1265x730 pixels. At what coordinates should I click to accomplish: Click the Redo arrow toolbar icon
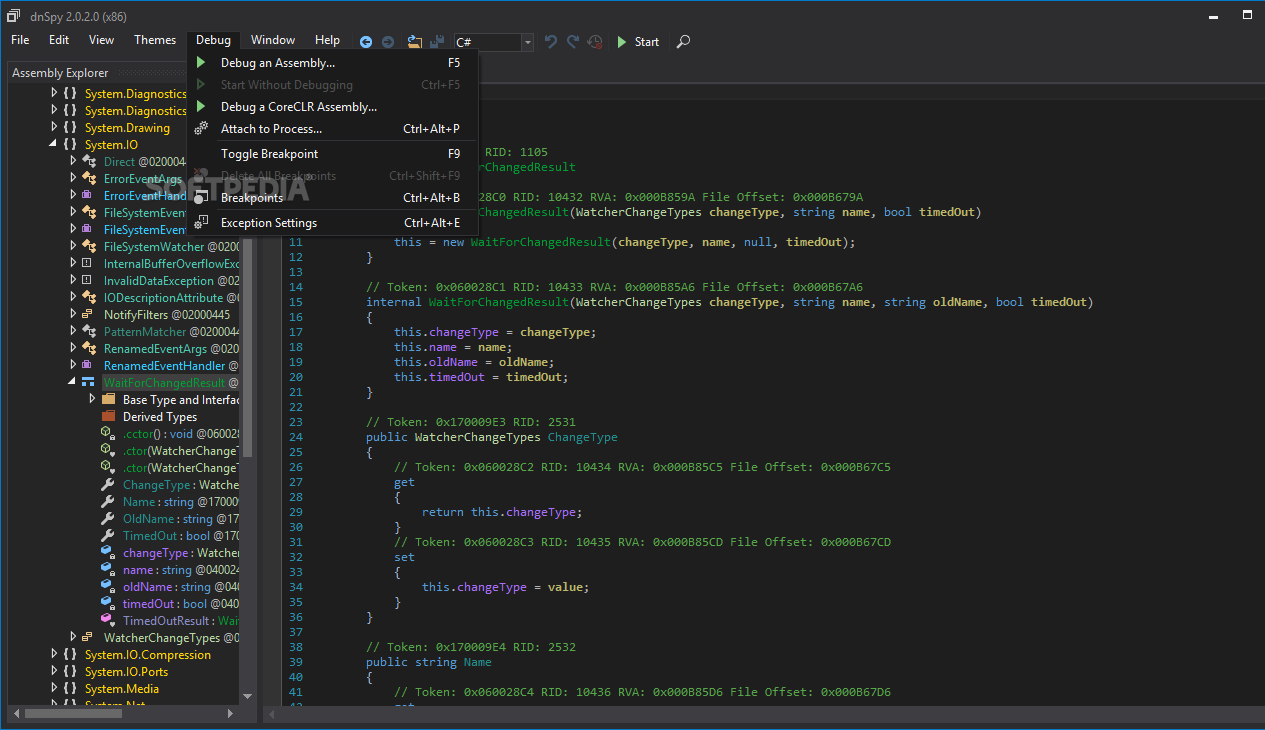pyautogui.click(x=573, y=42)
